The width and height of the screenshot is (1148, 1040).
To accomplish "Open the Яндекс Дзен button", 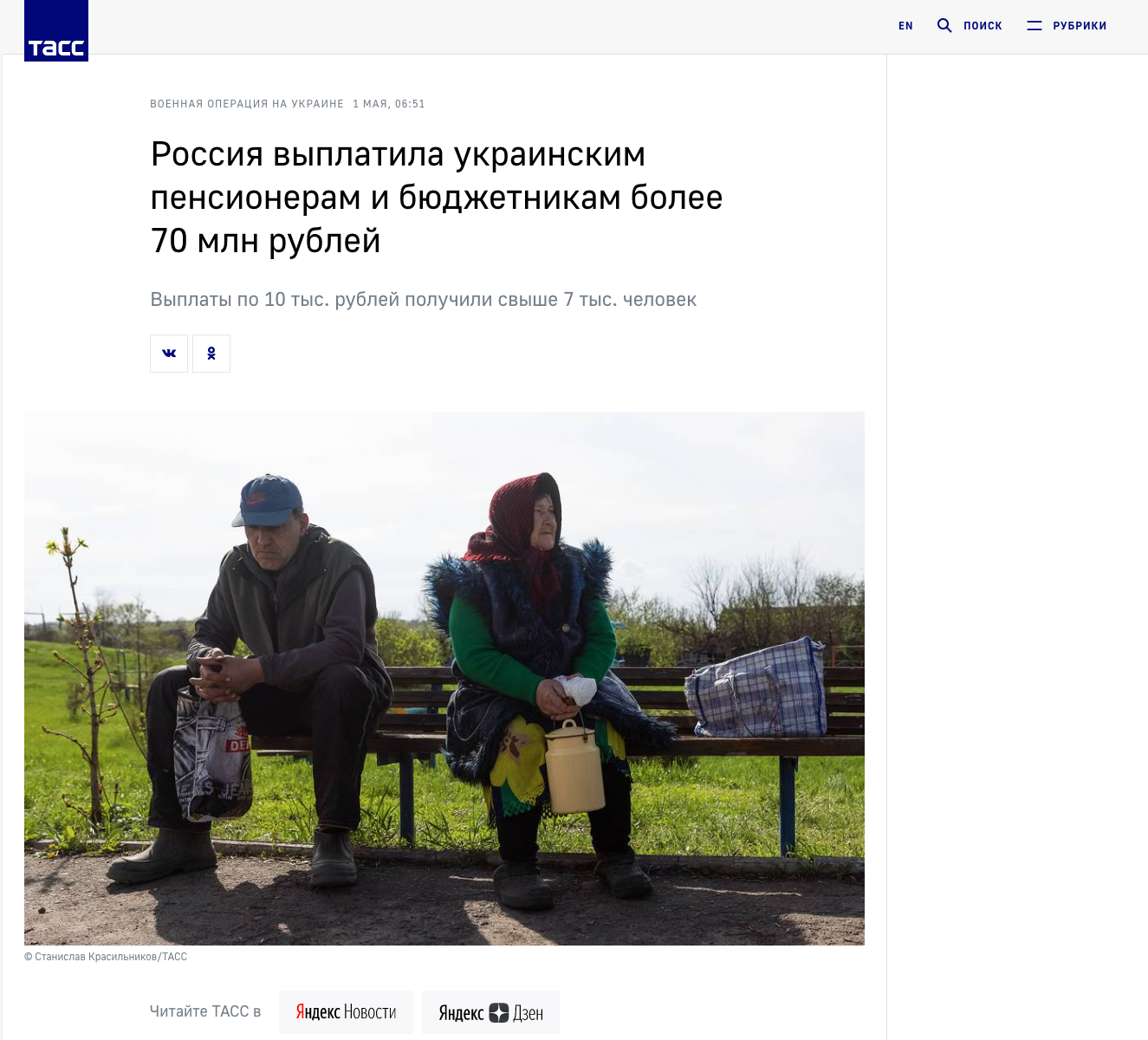I will pyautogui.click(x=490, y=1012).
